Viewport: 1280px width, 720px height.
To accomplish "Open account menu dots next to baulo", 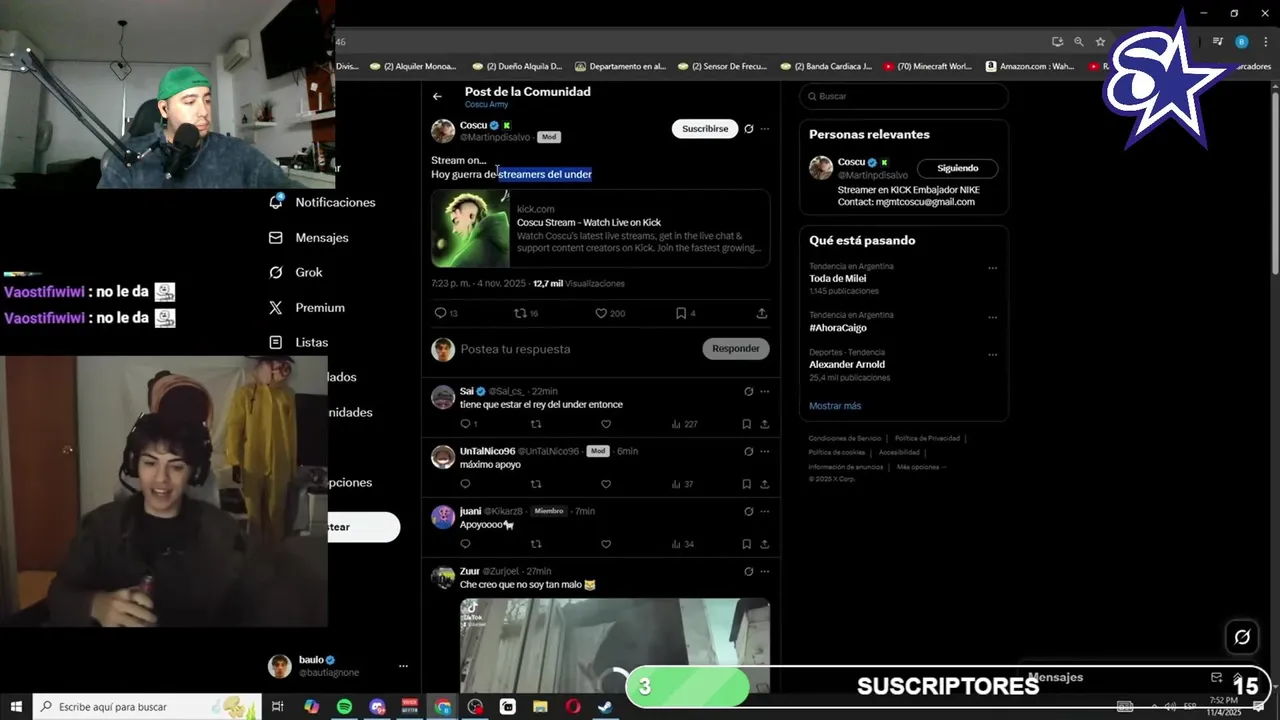I will pyautogui.click(x=404, y=666).
